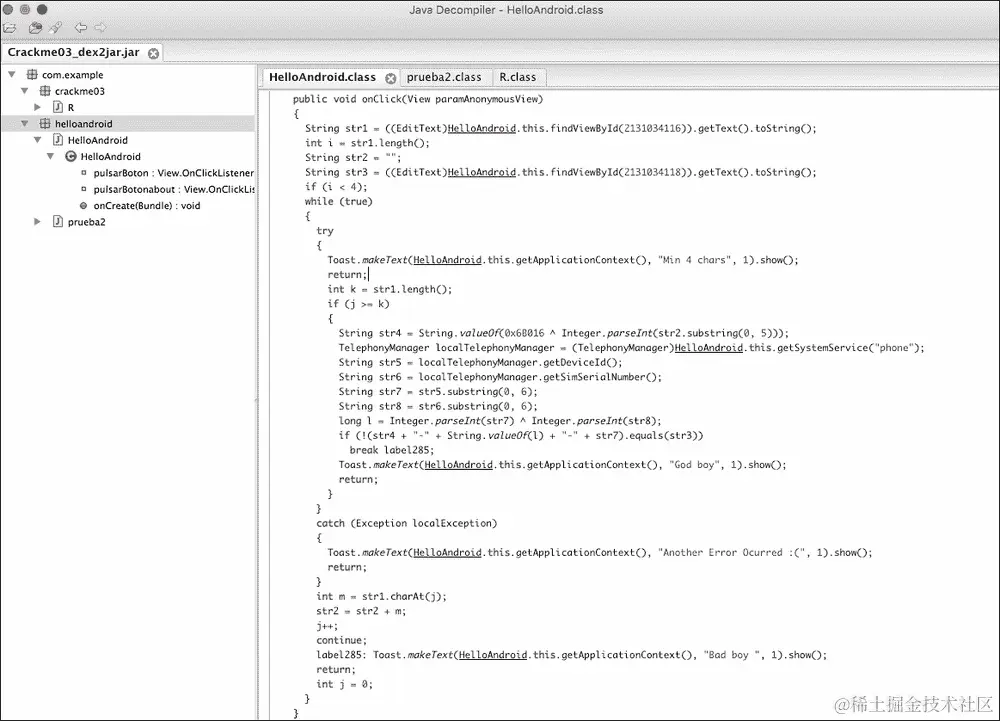Close the Crackme03_dex2jar.jar tab
The height and width of the screenshot is (721, 1000).
point(154,54)
